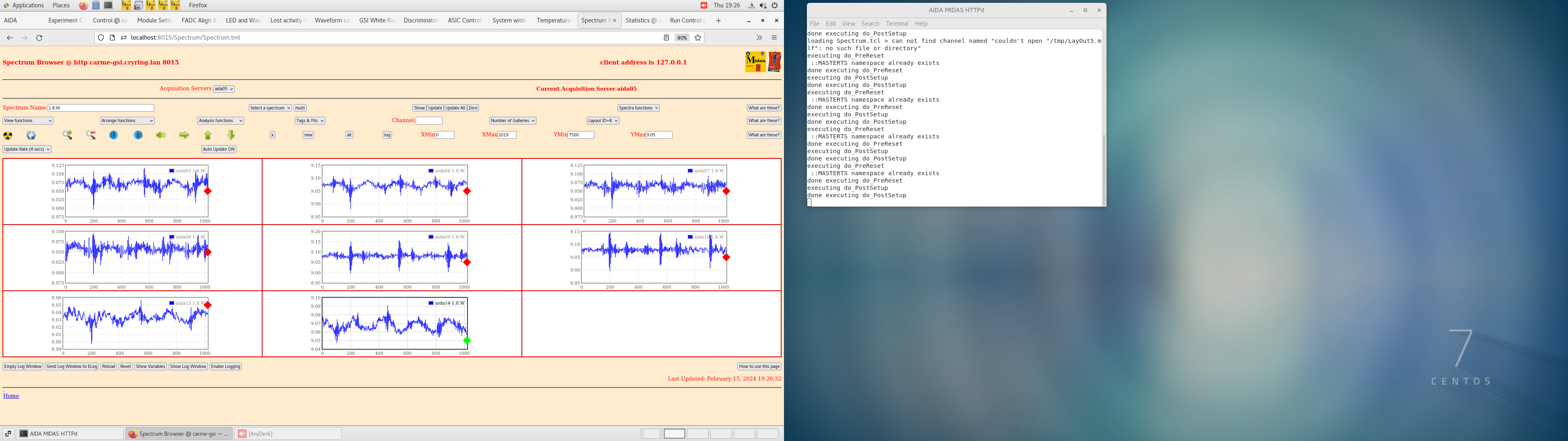Click into the Spectrum Name input field
The width and height of the screenshot is (1568, 441).
[100, 108]
